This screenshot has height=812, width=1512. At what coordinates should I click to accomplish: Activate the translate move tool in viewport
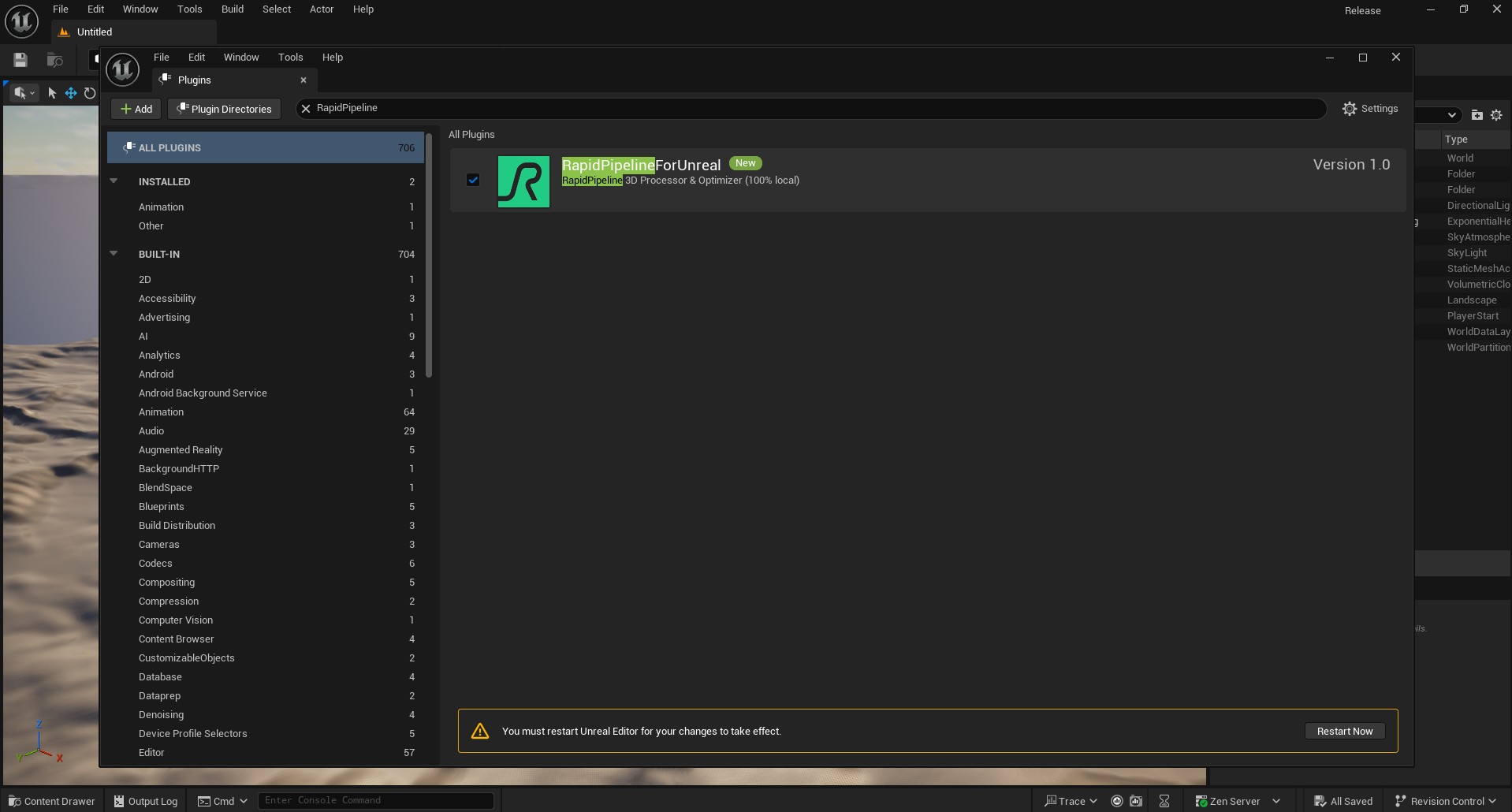[x=71, y=93]
